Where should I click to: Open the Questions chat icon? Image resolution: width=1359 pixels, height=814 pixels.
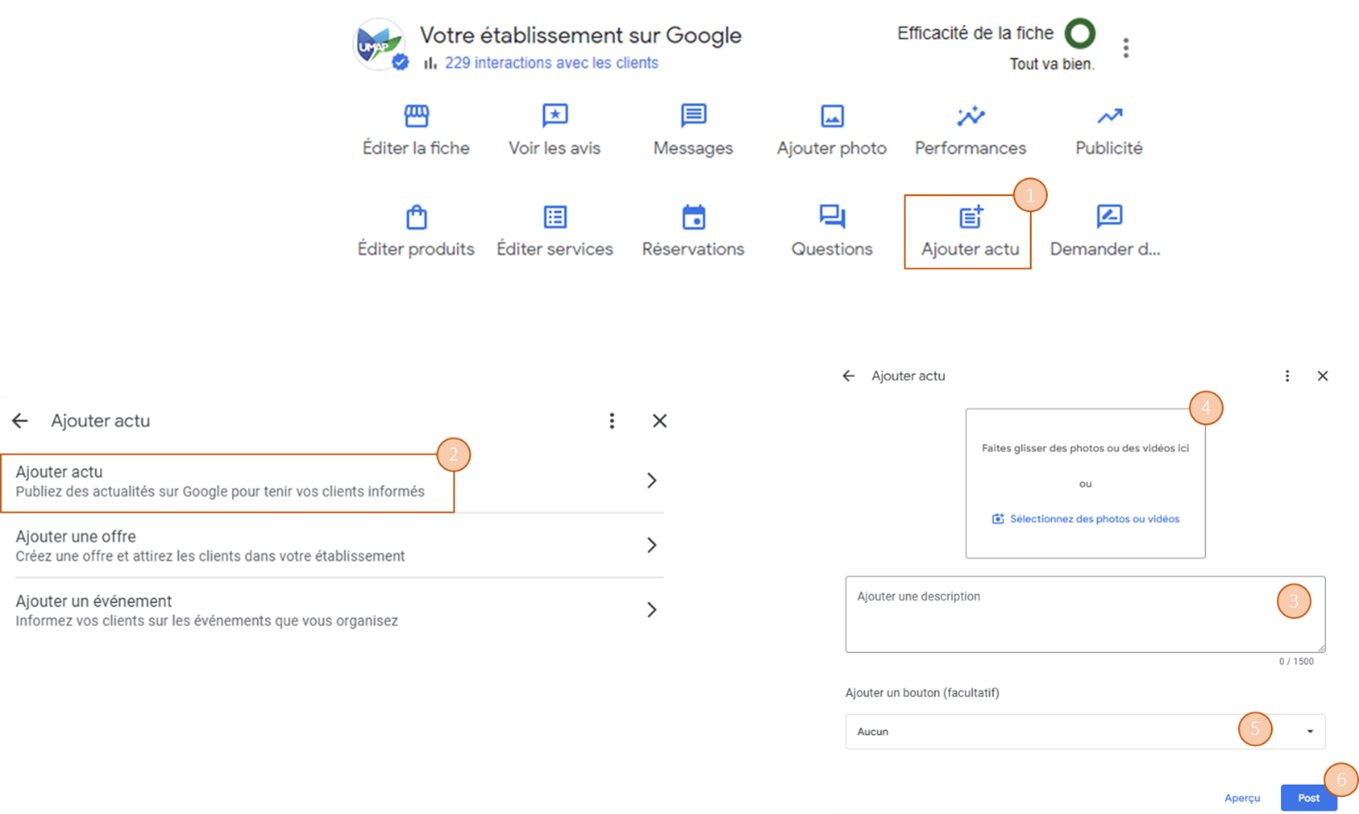coord(832,217)
